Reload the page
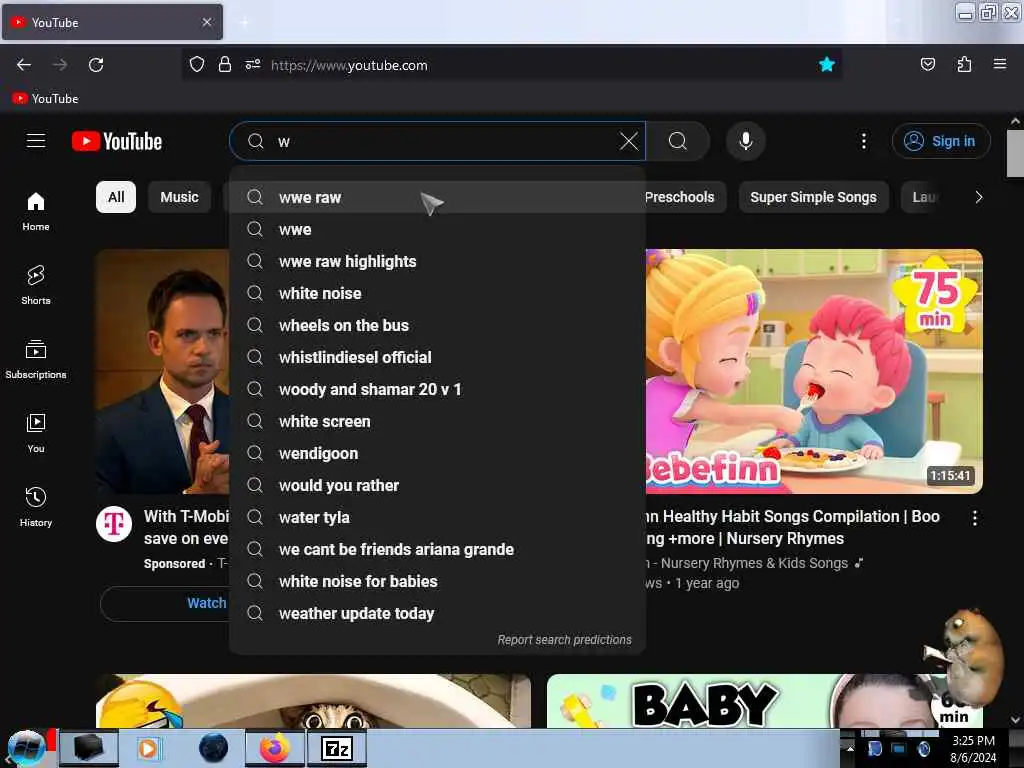 click(x=96, y=65)
